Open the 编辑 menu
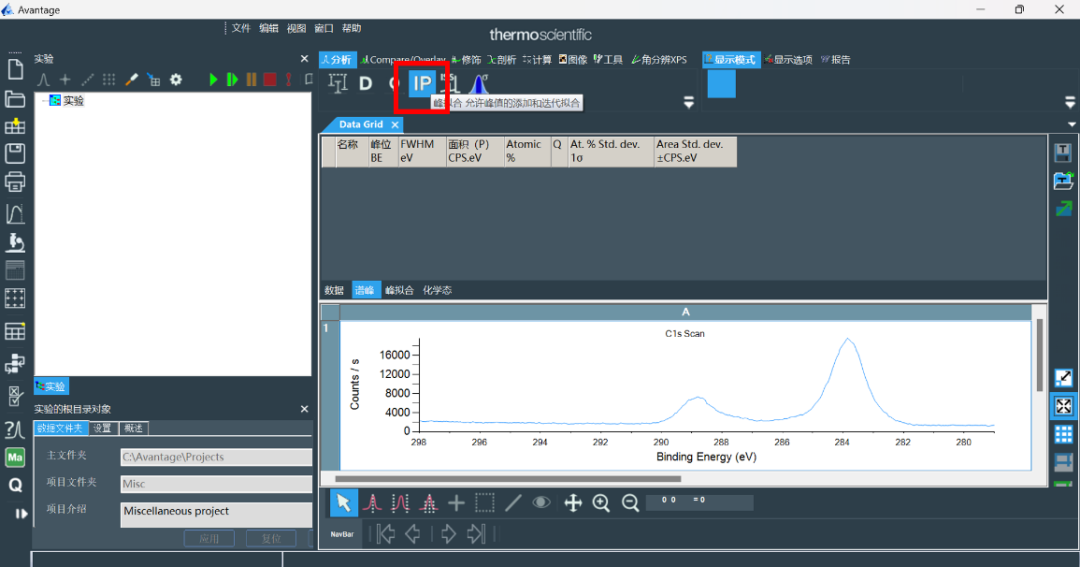This screenshot has width=1080, height=567. tap(269, 28)
